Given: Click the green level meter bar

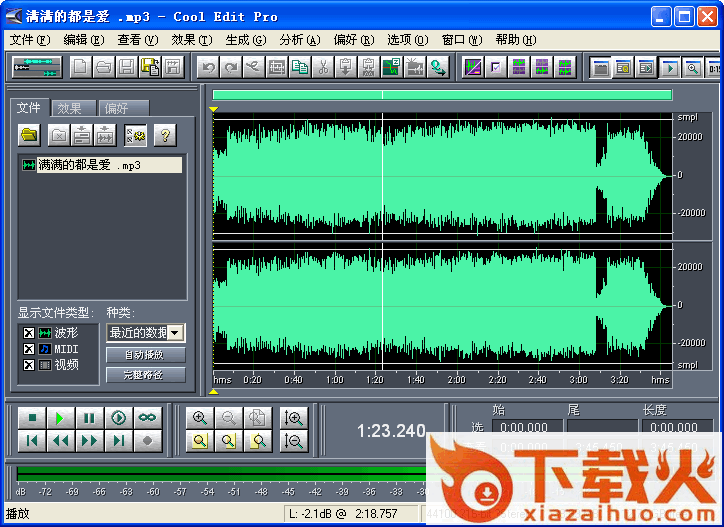Looking at the screenshot, I should tap(222, 474).
